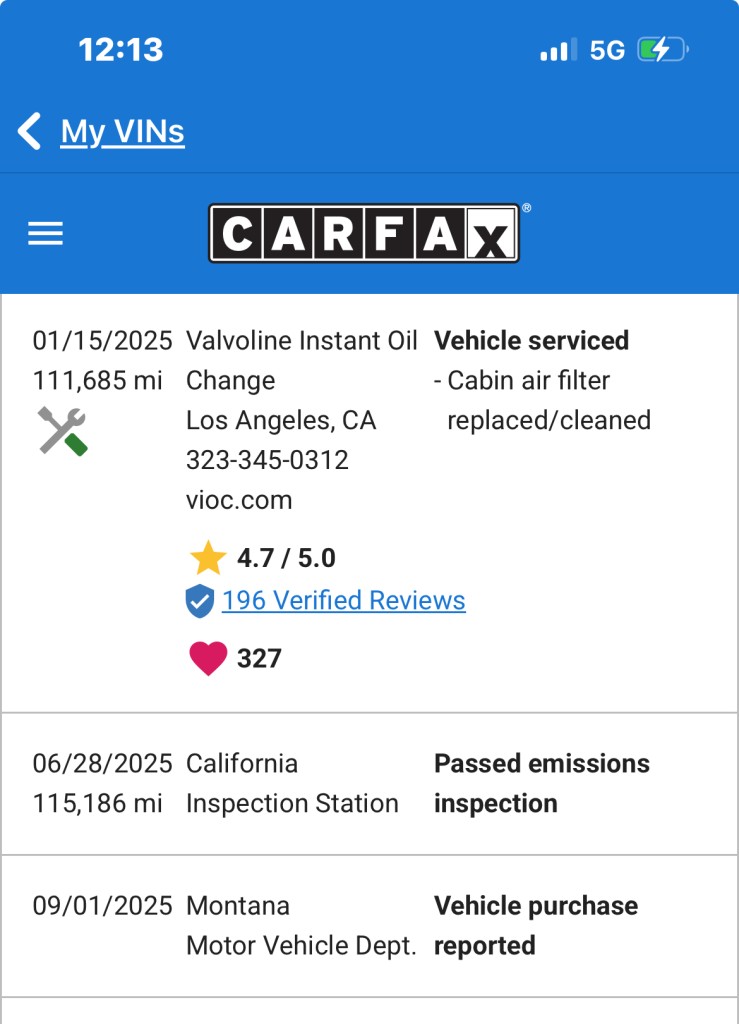739x1024 pixels.
Task: Tap the 12:13 status bar clock
Action: (x=121, y=50)
